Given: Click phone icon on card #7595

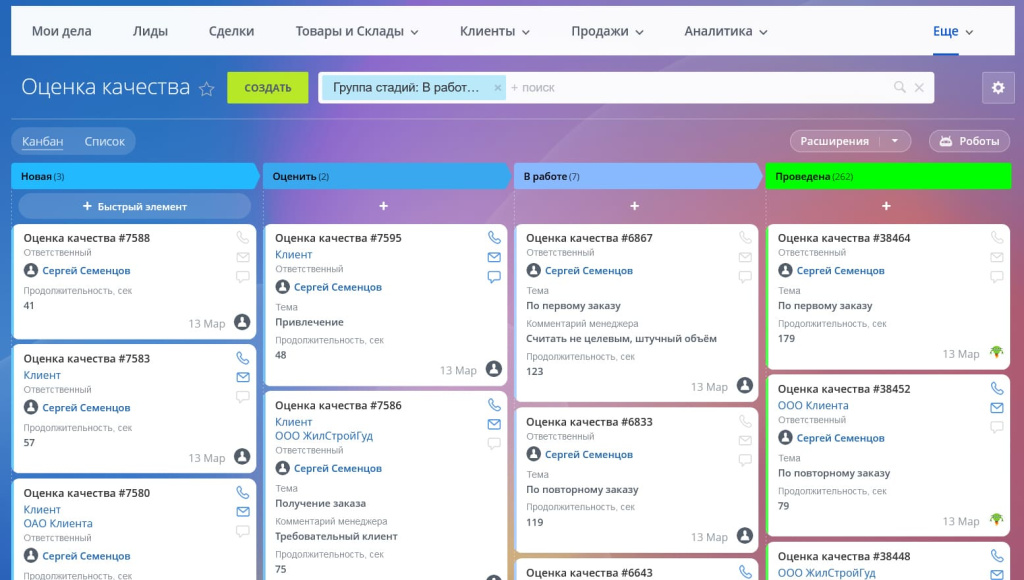Looking at the screenshot, I should 494,238.
